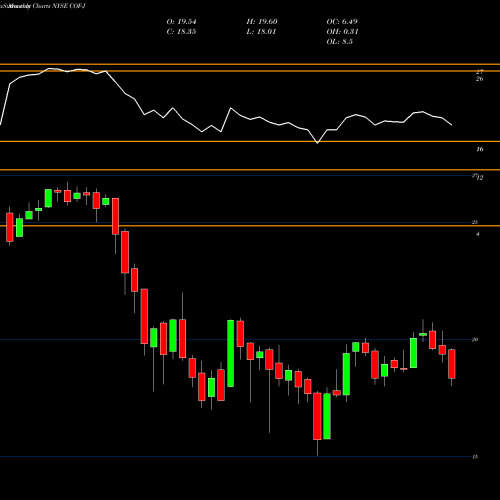Click the high value 'H: 19.60'

click(x=262, y=22)
